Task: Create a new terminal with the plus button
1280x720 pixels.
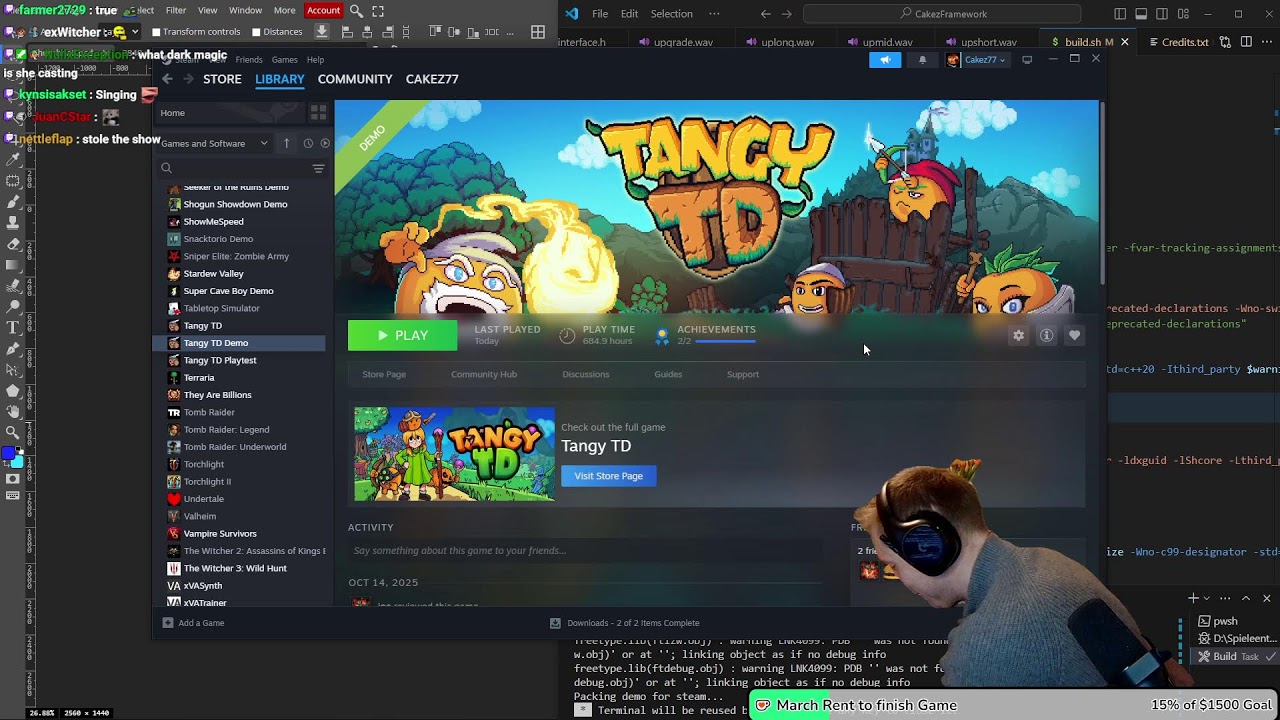Action: coord(1192,599)
